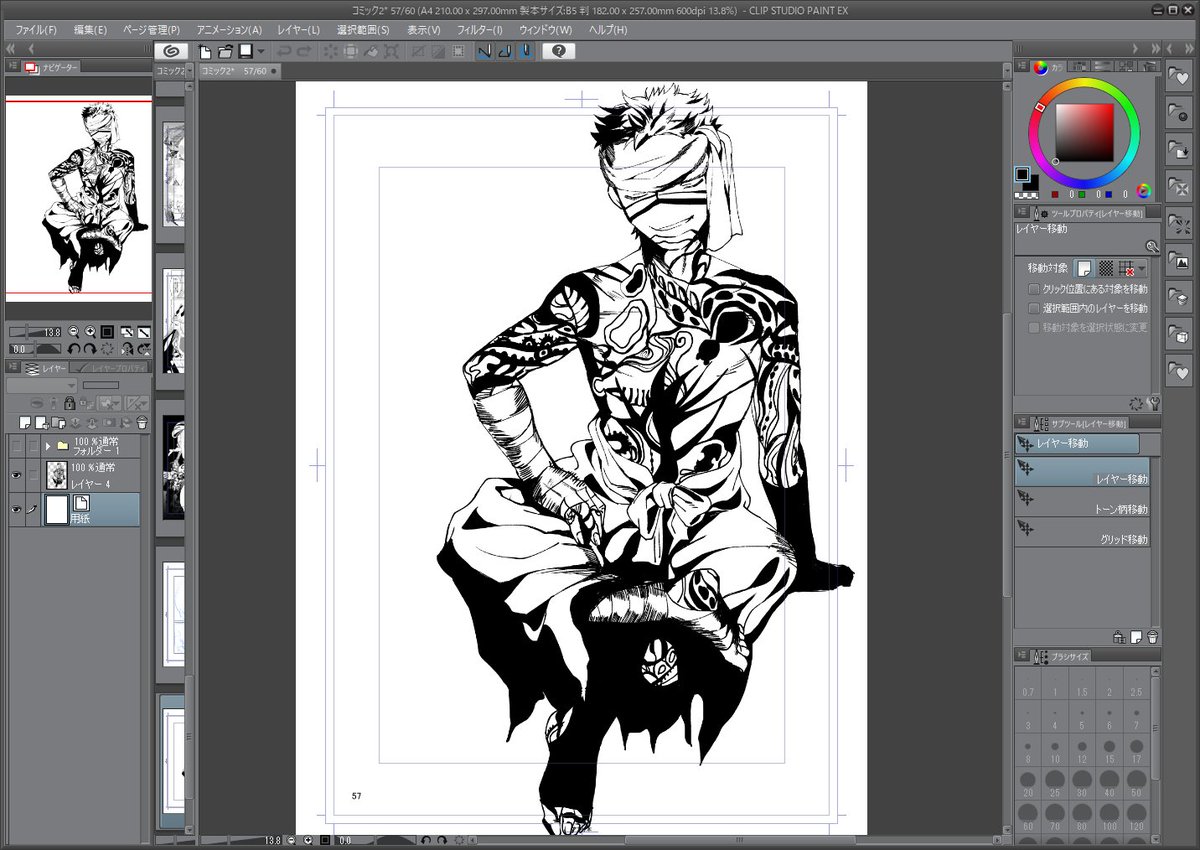Screen dimensions: 1200x850
Task: Toggle snap to special ruler icon
Action: [x=505, y=51]
